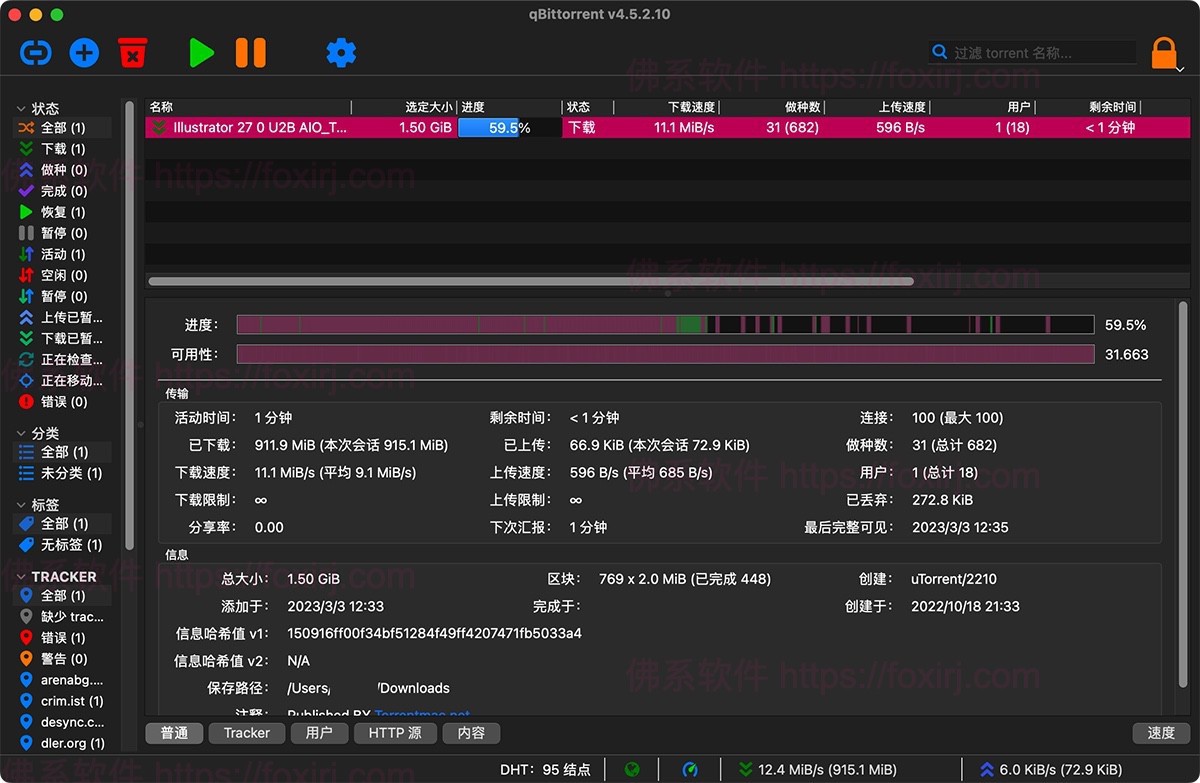Screen dimensions: 1200x783
Task: Switch to the 速度 tab
Action: (1161, 732)
